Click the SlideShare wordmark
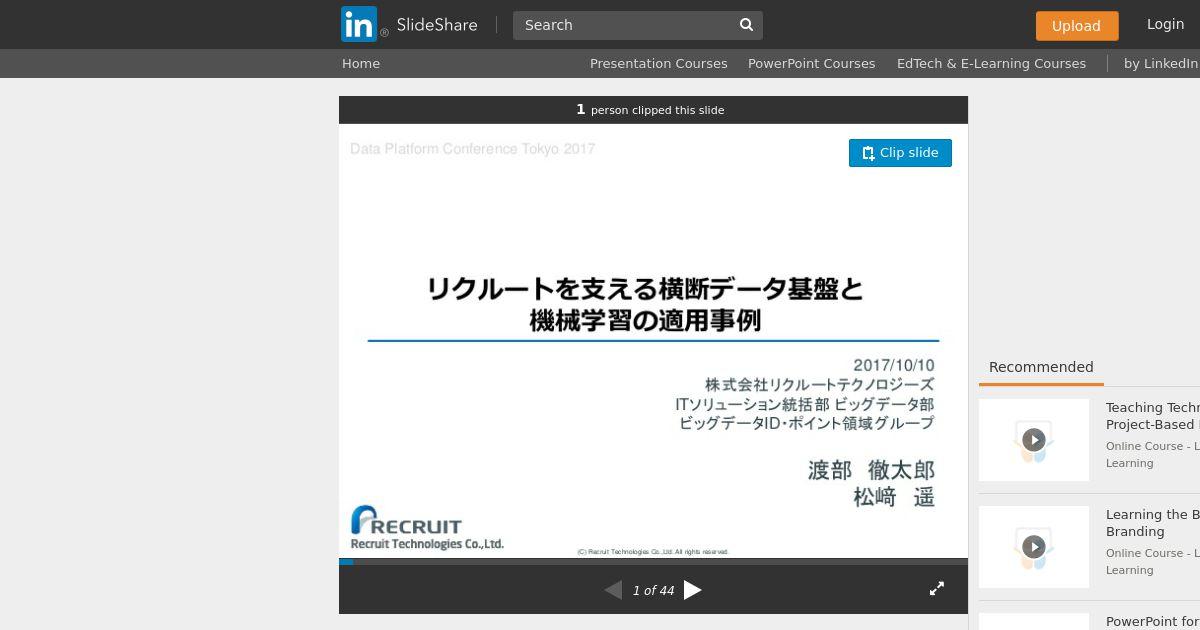Screen dimensions: 1200x630 [437, 25]
